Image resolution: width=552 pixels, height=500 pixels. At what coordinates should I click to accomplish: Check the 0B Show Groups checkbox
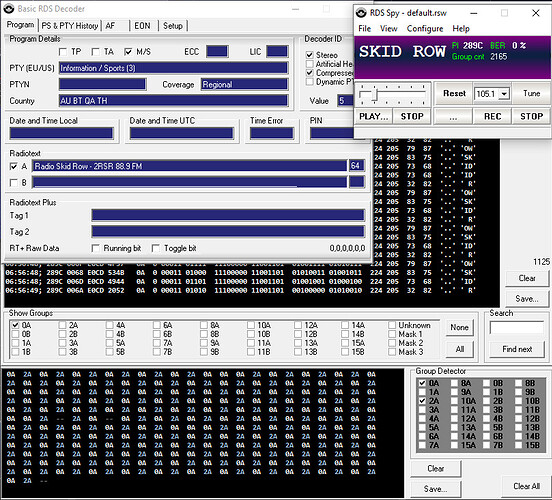(15, 334)
